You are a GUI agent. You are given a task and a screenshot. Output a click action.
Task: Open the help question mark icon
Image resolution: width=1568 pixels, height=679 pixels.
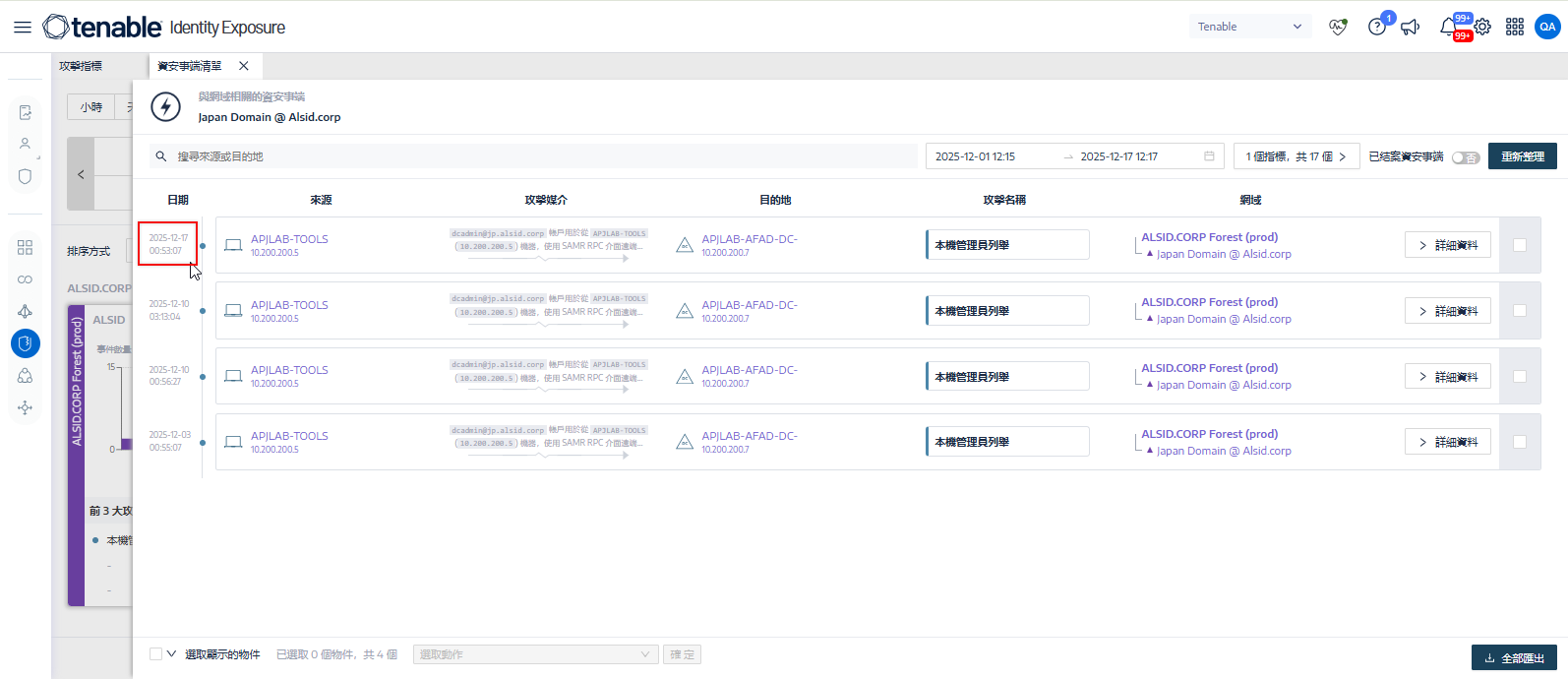click(x=1376, y=28)
